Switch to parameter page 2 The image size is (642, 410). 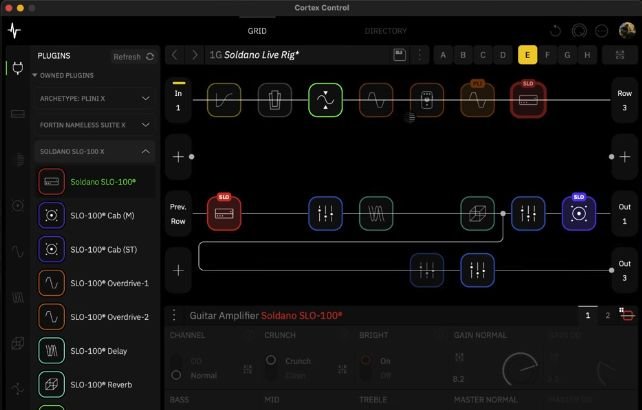[608, 315]
